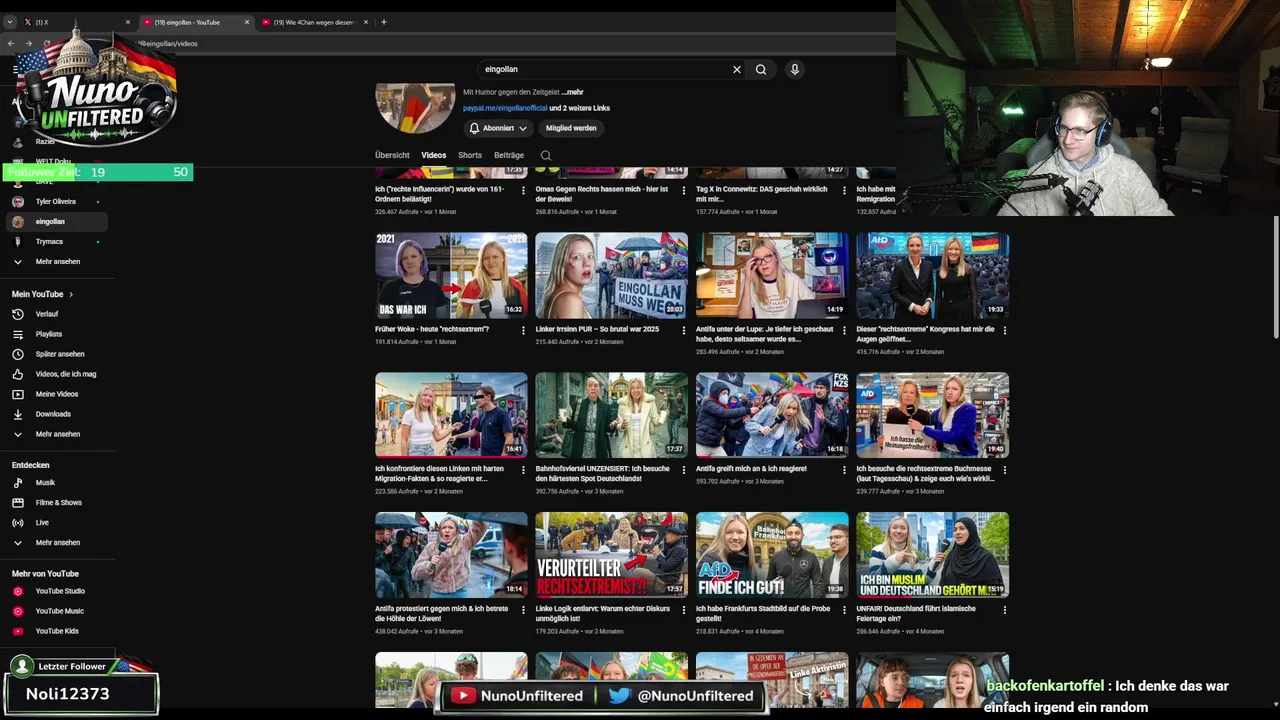Screen dimensions: 1280x720
Task: Open YouTube Kids from sidebar
Action: click(58, 631)
